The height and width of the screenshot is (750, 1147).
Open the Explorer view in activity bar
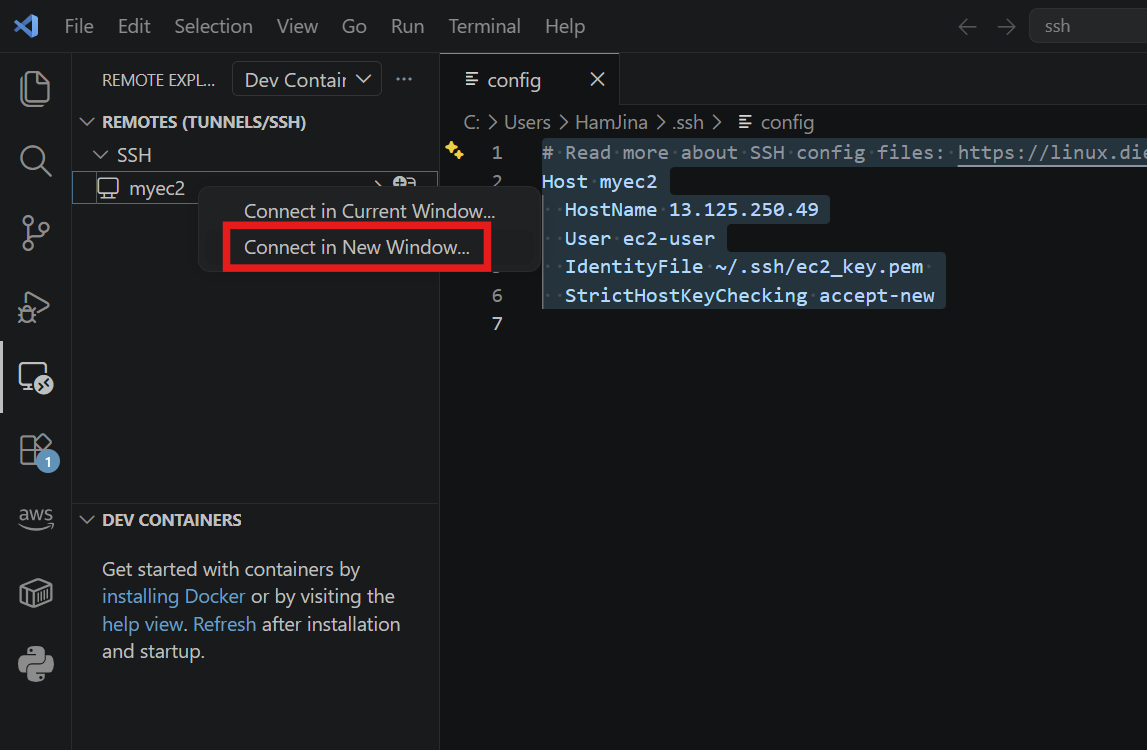coord(35,89)
